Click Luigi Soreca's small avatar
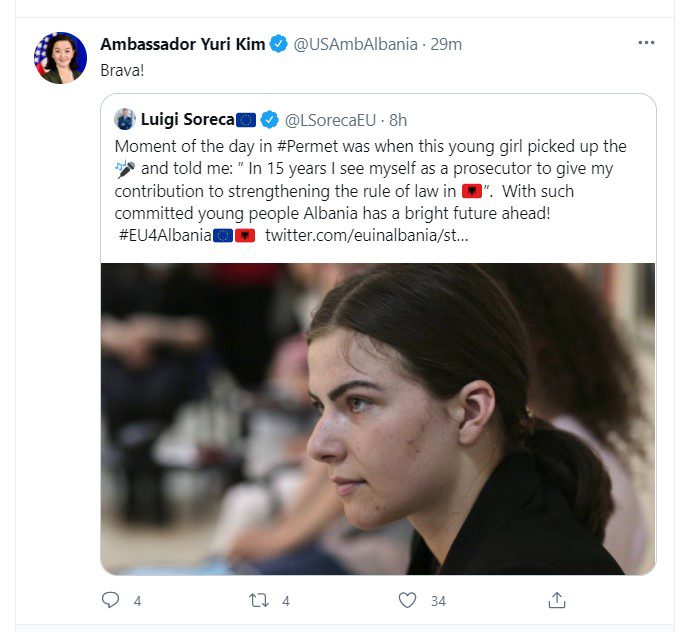 pyautogui.click(x=125, y=120)
